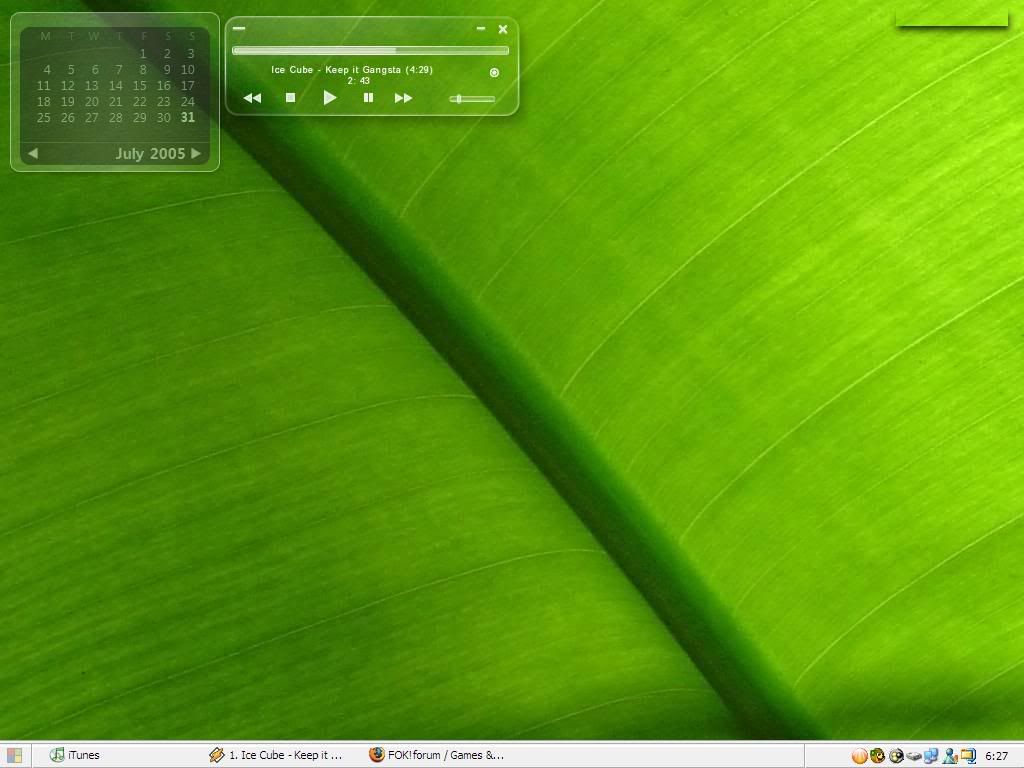Stop playback in music player widget

point(291,97)
